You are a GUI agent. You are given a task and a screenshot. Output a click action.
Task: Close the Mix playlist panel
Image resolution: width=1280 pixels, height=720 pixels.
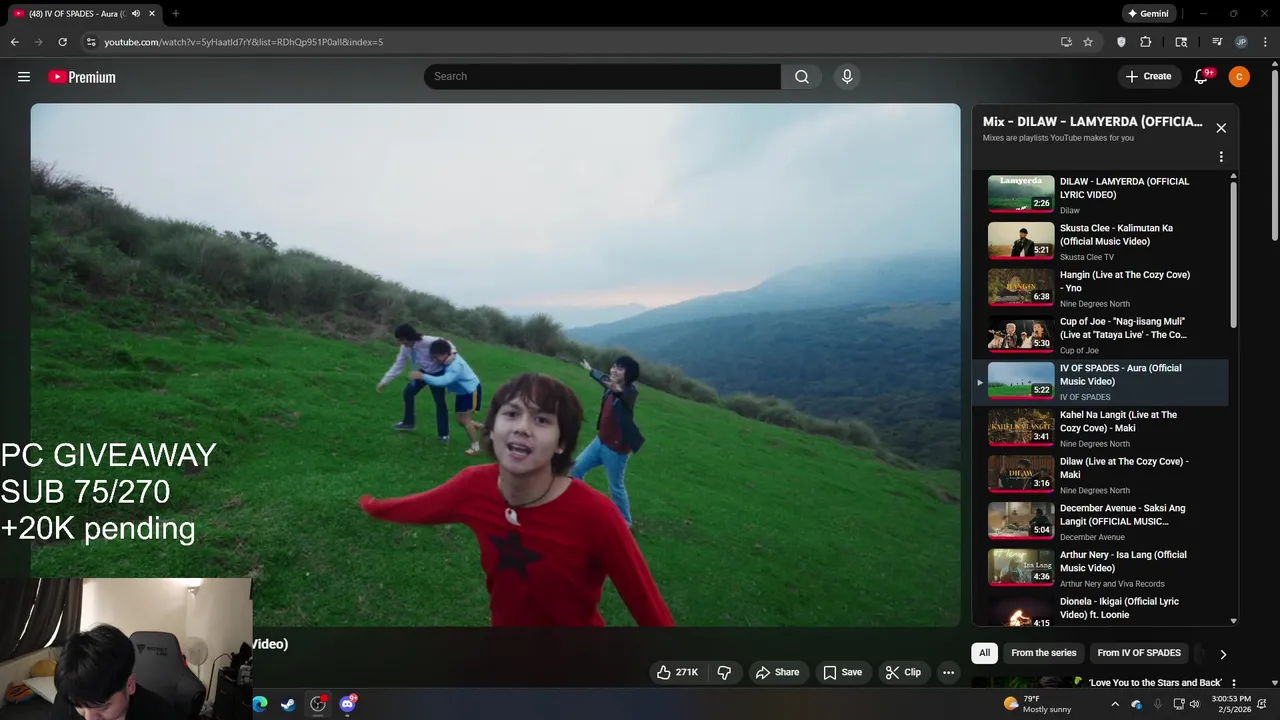[1221, 128]
